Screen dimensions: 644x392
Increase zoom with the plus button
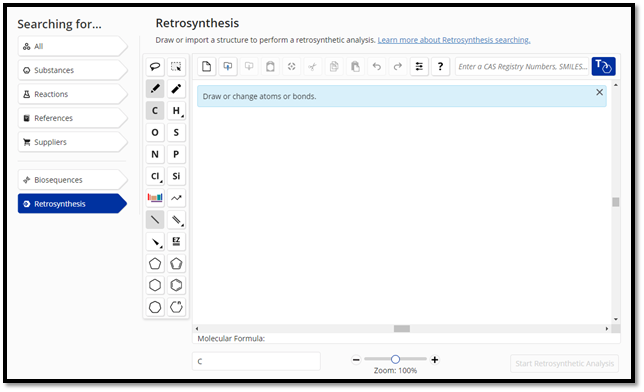click(x=435, y=360)
